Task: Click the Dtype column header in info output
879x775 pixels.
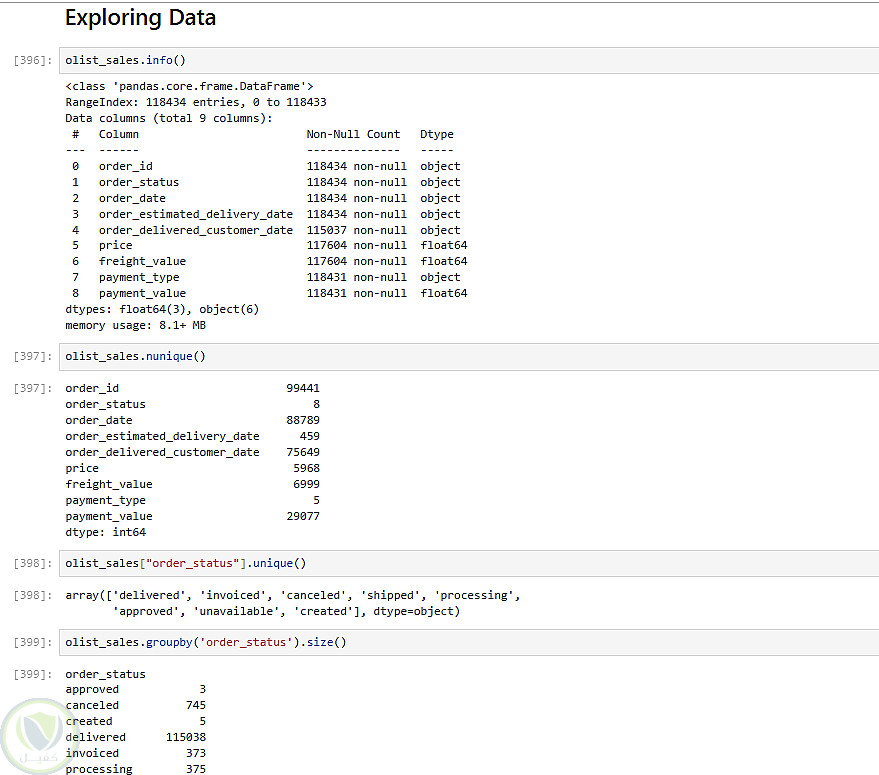Action: pyautogui.click(x=436, y=134)
